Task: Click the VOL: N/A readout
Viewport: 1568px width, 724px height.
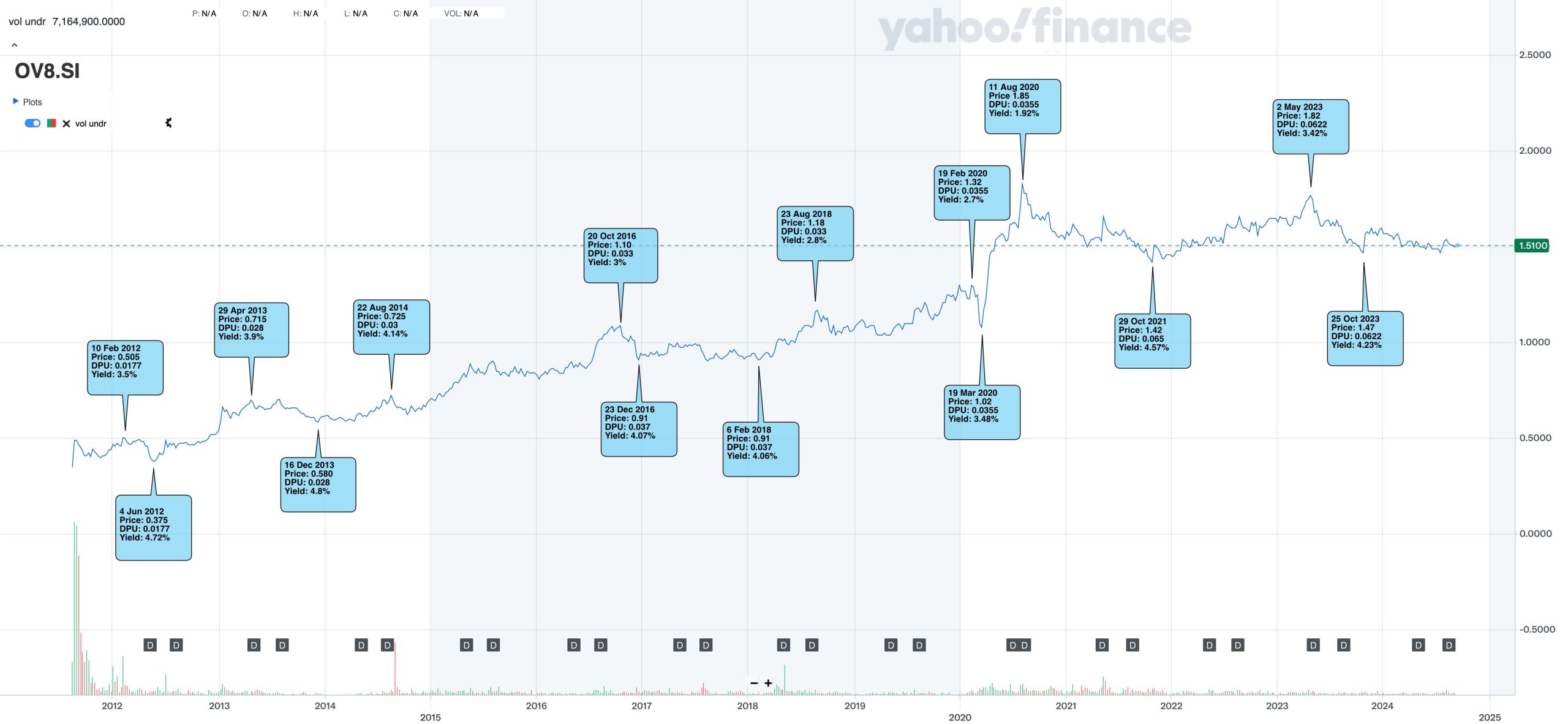Action: [461, 13]
